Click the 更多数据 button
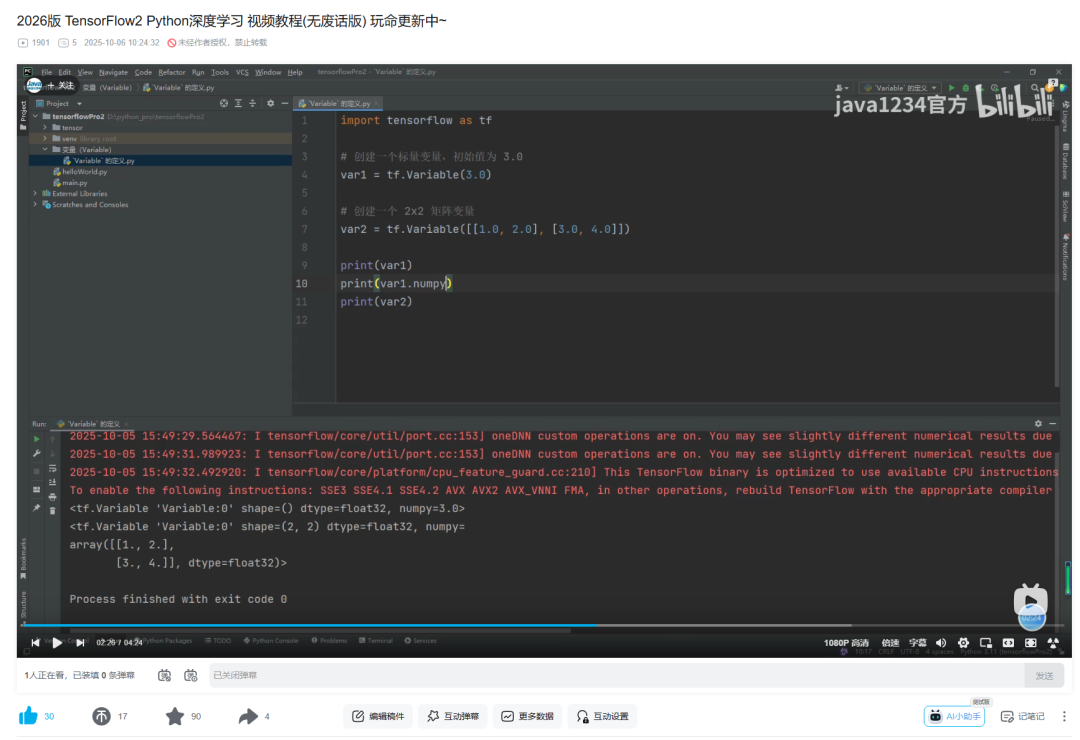This screenshot has width=1080, height=740. coord(528,716)
